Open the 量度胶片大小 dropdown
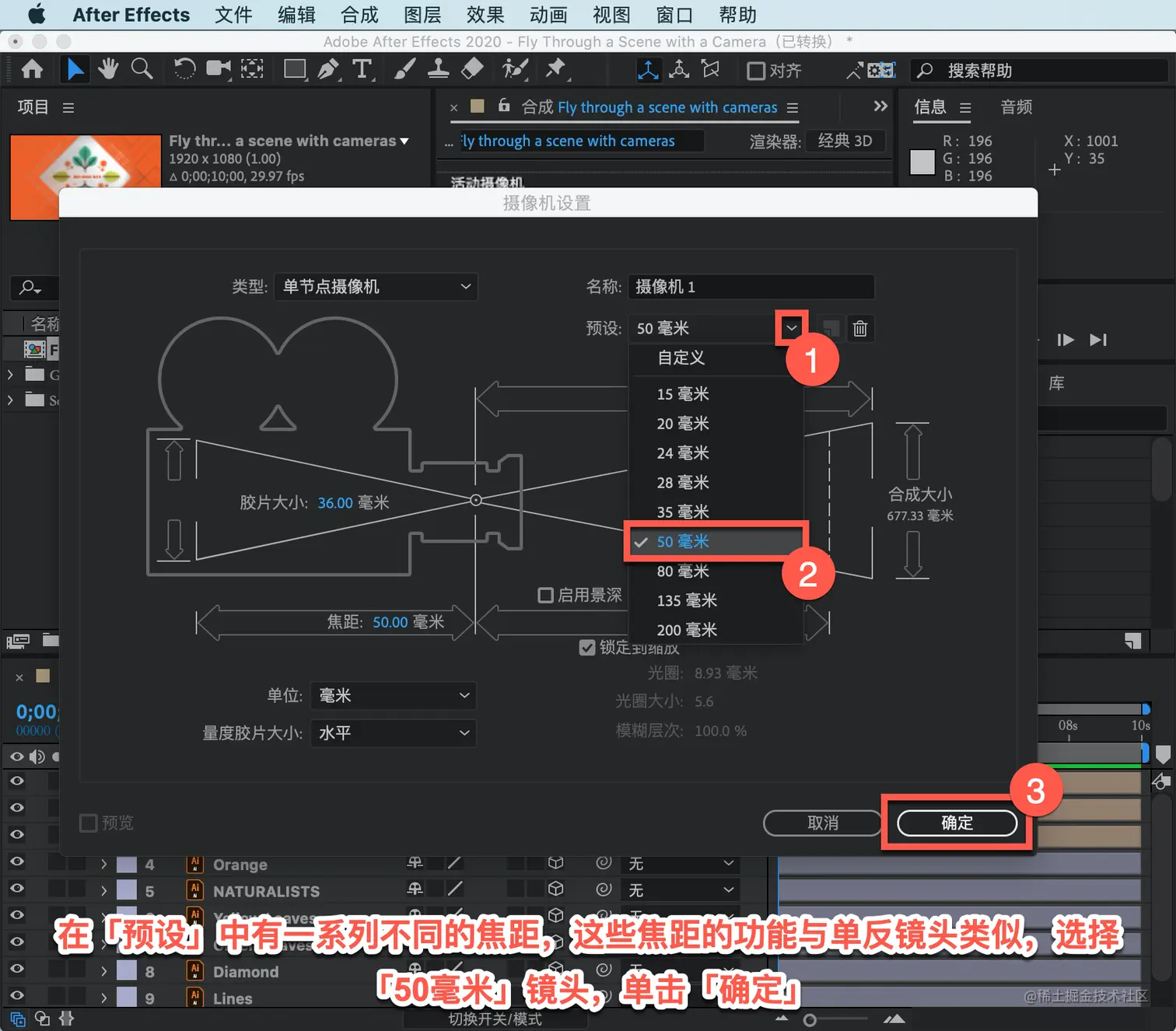This screenshot has height=1031, width=1176. point(393,732)
